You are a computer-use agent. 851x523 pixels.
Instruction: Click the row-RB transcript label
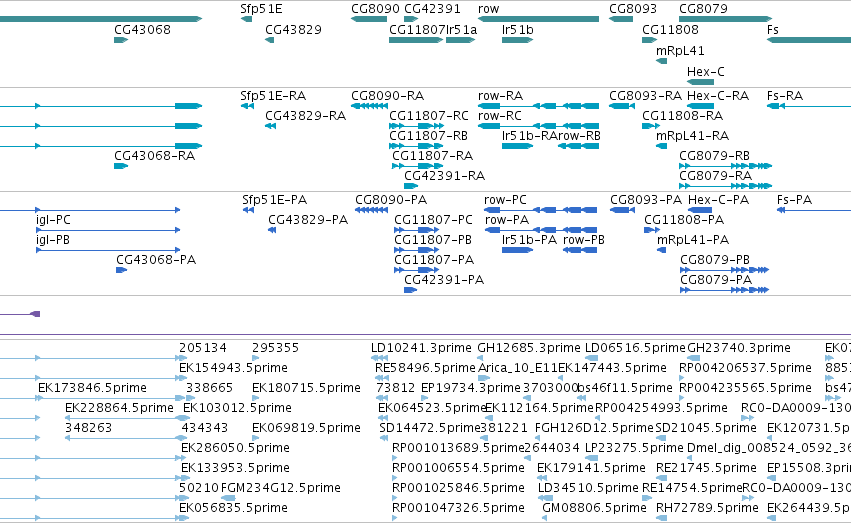coord(579,136)
